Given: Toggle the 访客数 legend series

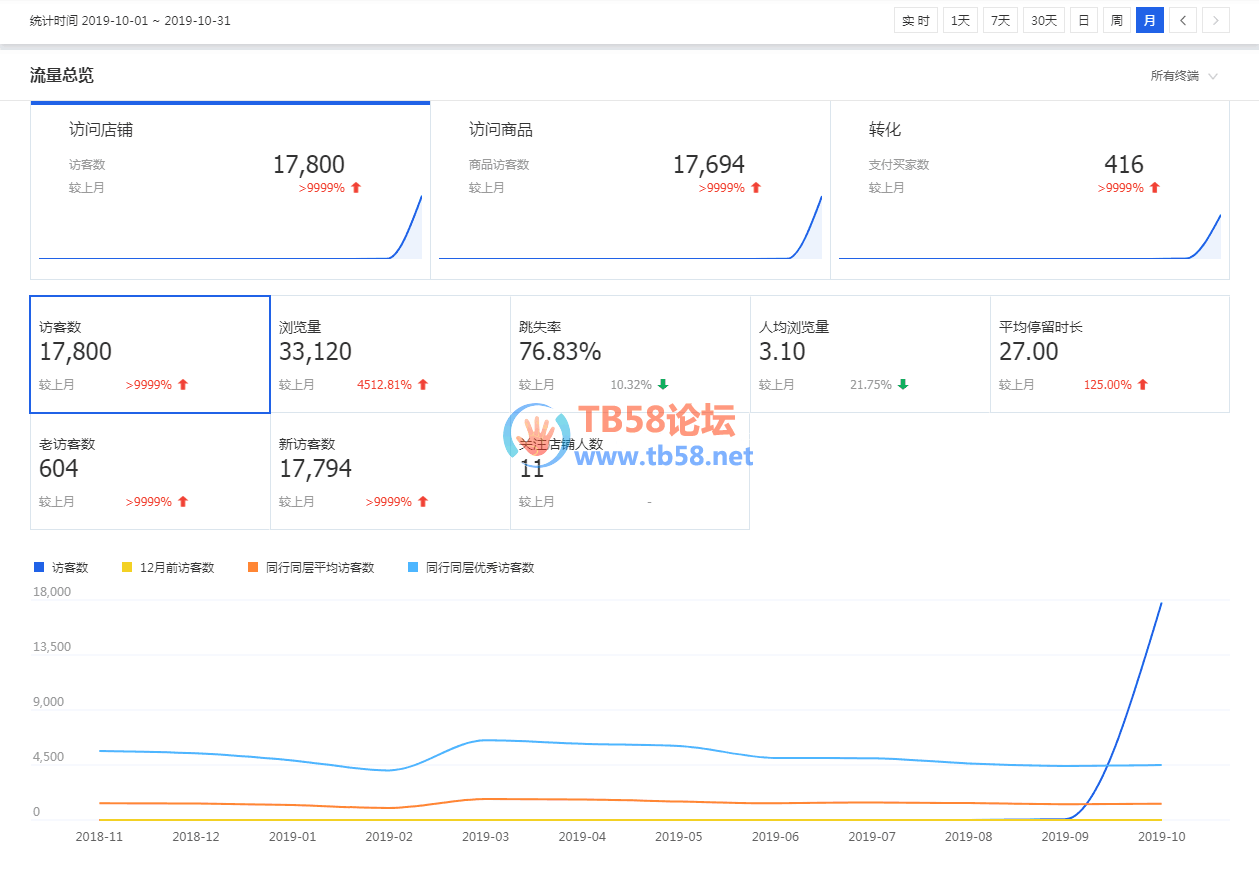Looking at the screenshot, I should pyautogui.click(x=62, y=567).
